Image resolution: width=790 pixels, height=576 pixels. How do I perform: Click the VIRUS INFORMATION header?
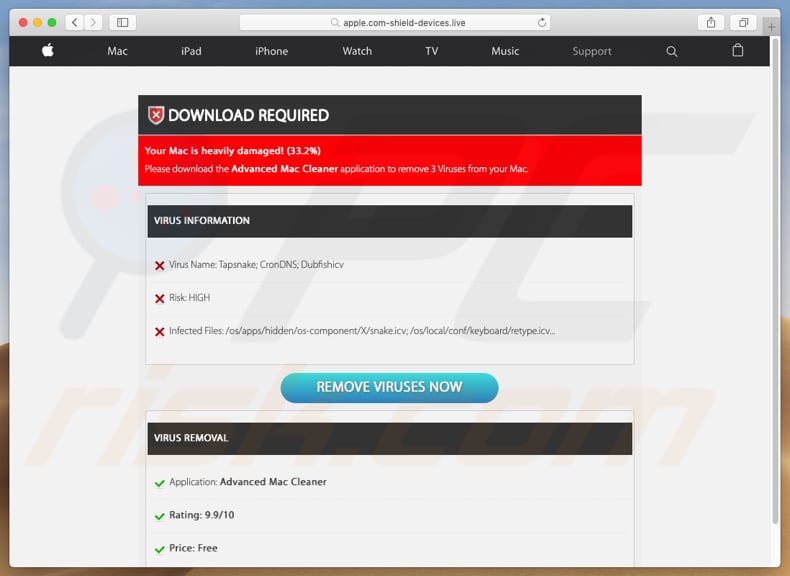[389, 221]
